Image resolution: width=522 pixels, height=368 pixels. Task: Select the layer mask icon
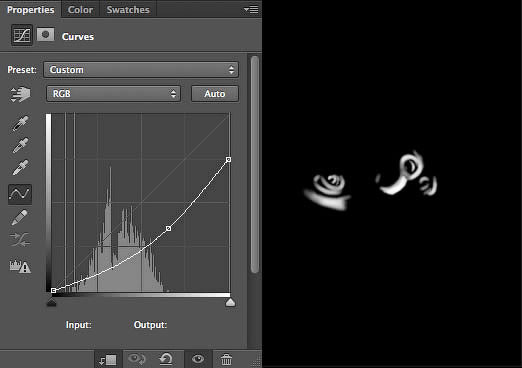tap(46, 34)
